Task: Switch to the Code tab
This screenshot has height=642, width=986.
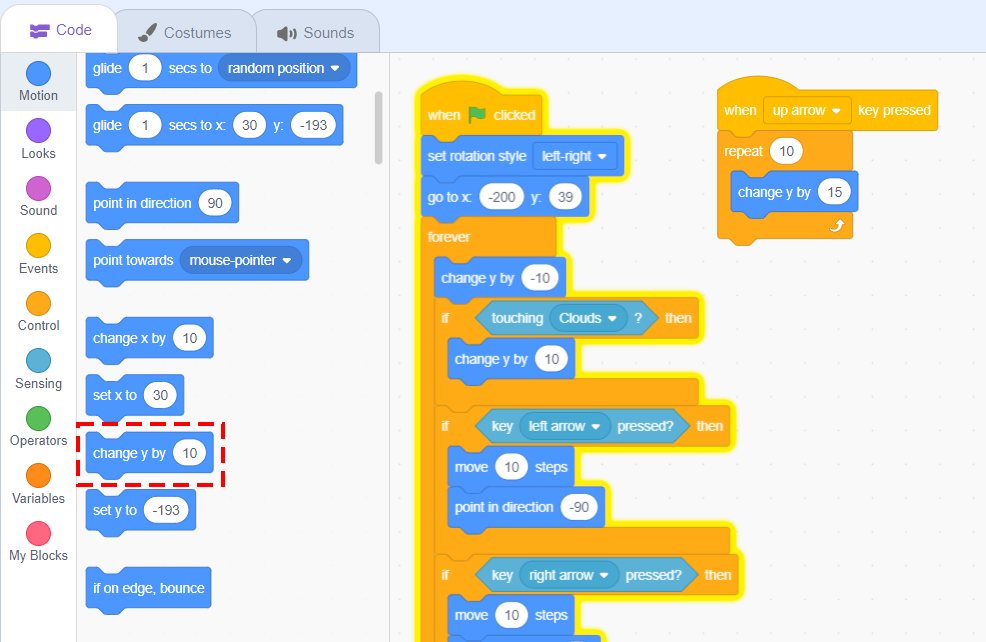Action: 60,30
